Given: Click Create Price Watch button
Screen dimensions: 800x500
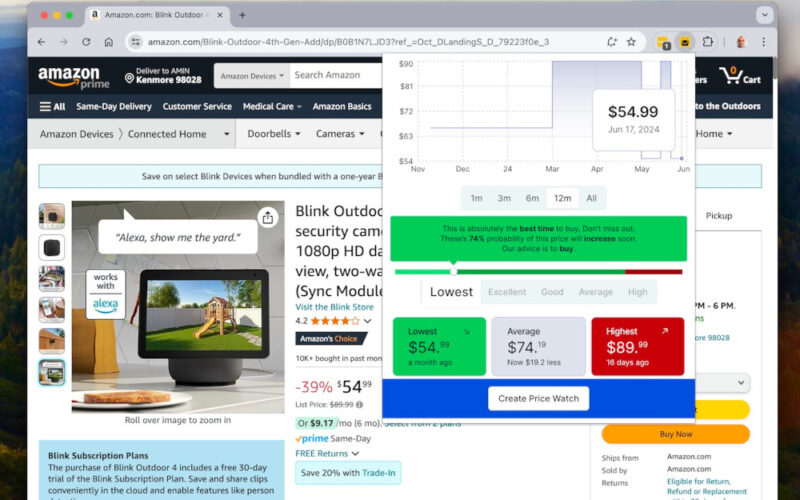Looking at the screenshot, I should pyautogui.click(x=538, y=398).
